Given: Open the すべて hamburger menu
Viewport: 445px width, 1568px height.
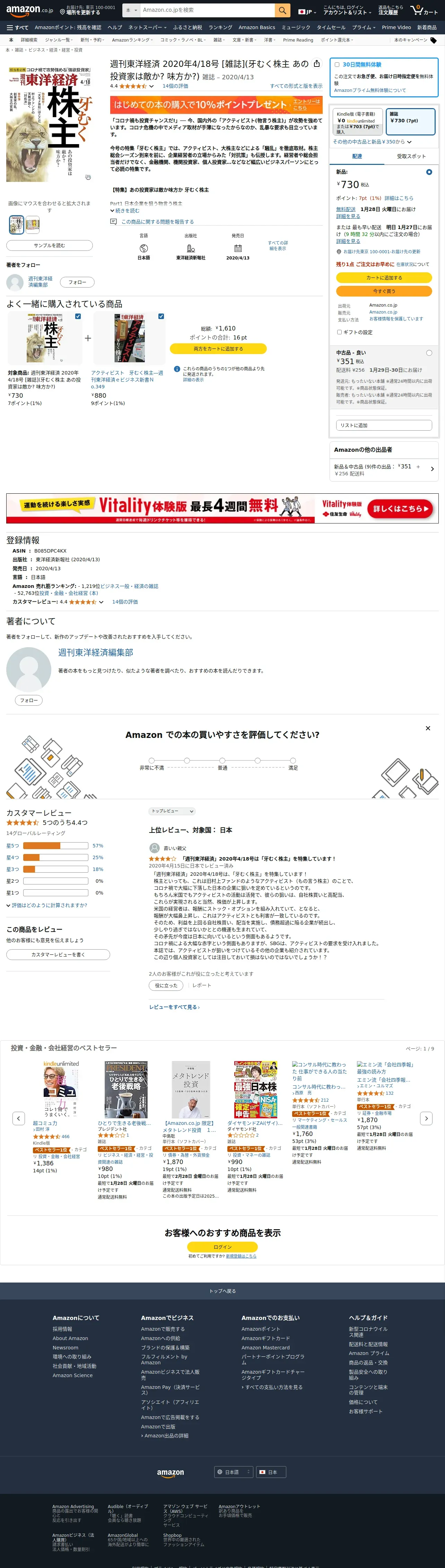Looking at the screenshot, I should pyautogui.click(x=18, y=27).
